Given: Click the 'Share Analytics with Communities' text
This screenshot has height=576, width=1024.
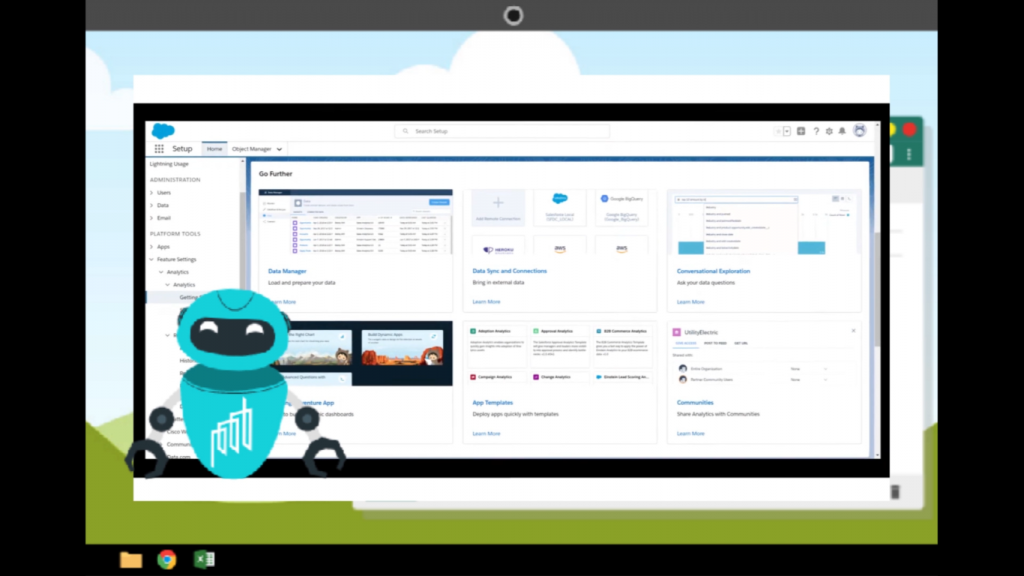Looking at the screenshot, I should coord(718,414).
